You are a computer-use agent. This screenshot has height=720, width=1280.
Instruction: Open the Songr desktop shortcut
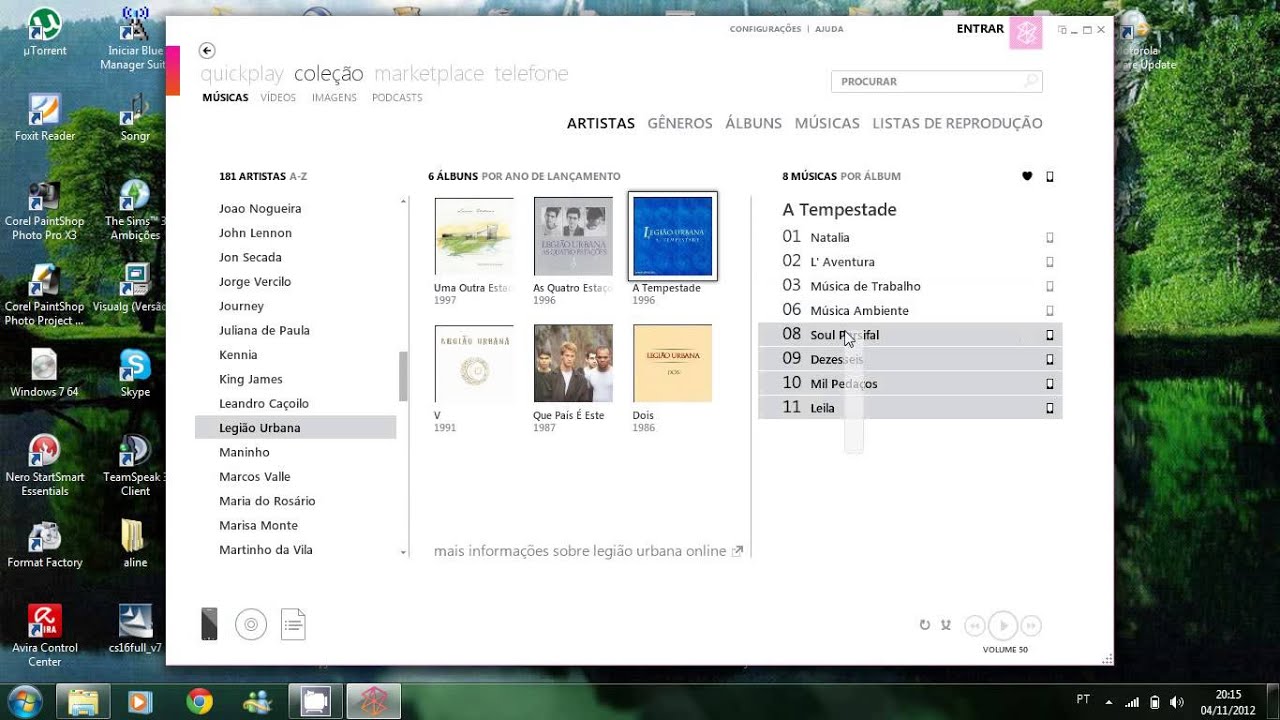point(135,118)
